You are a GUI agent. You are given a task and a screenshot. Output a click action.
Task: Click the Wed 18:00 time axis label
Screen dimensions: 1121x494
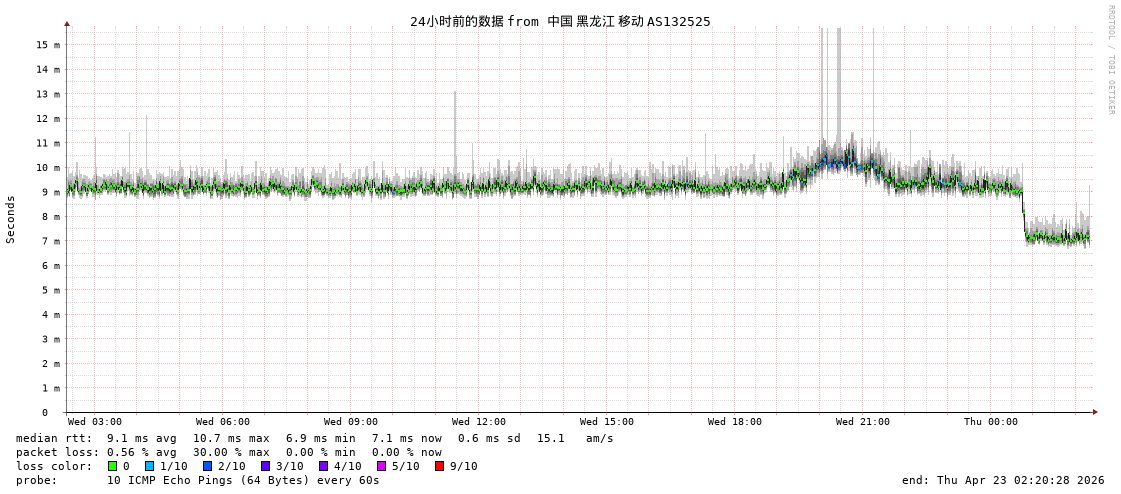(x=735, y=422)
